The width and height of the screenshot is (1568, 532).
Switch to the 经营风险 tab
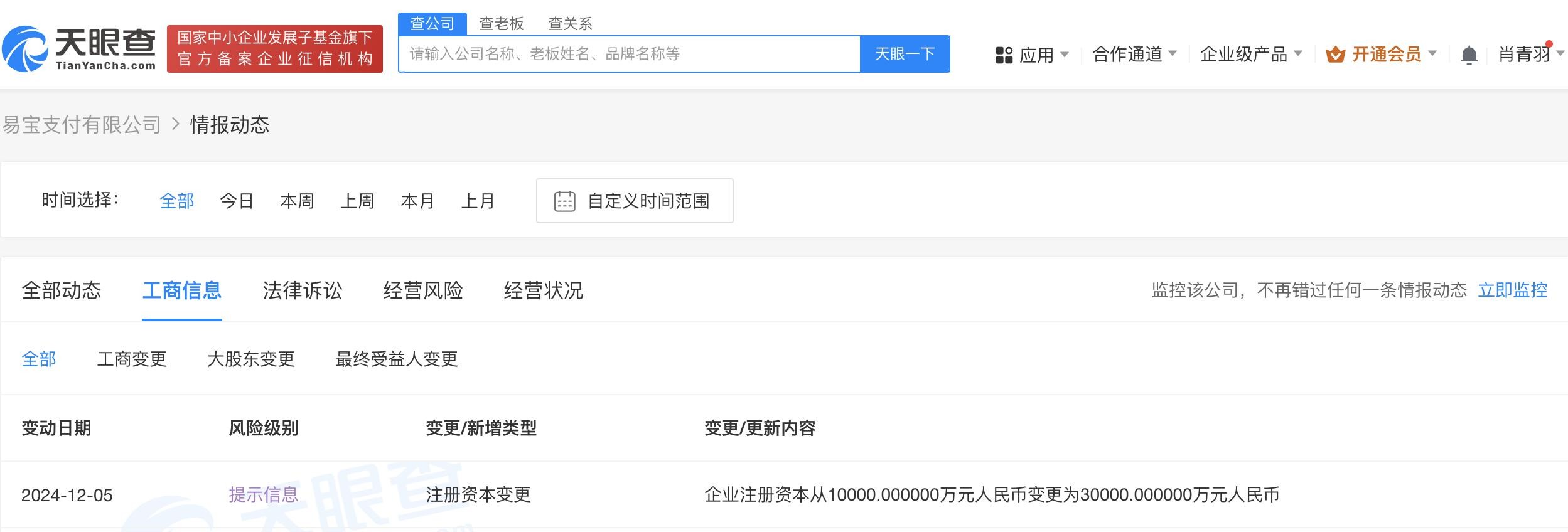pos(422,290)
